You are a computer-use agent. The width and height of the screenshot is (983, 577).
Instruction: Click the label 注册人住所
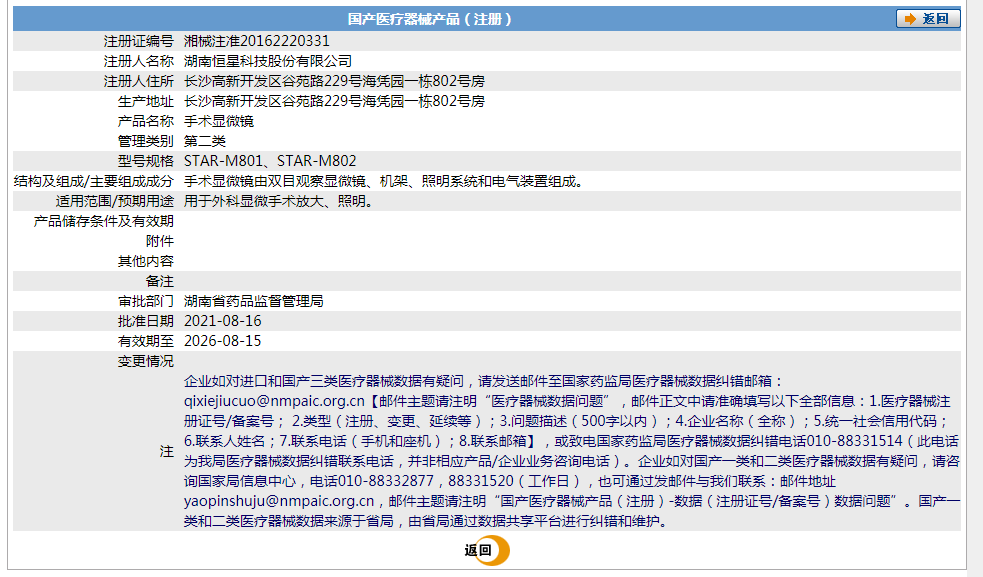click(x=139, y=82)
